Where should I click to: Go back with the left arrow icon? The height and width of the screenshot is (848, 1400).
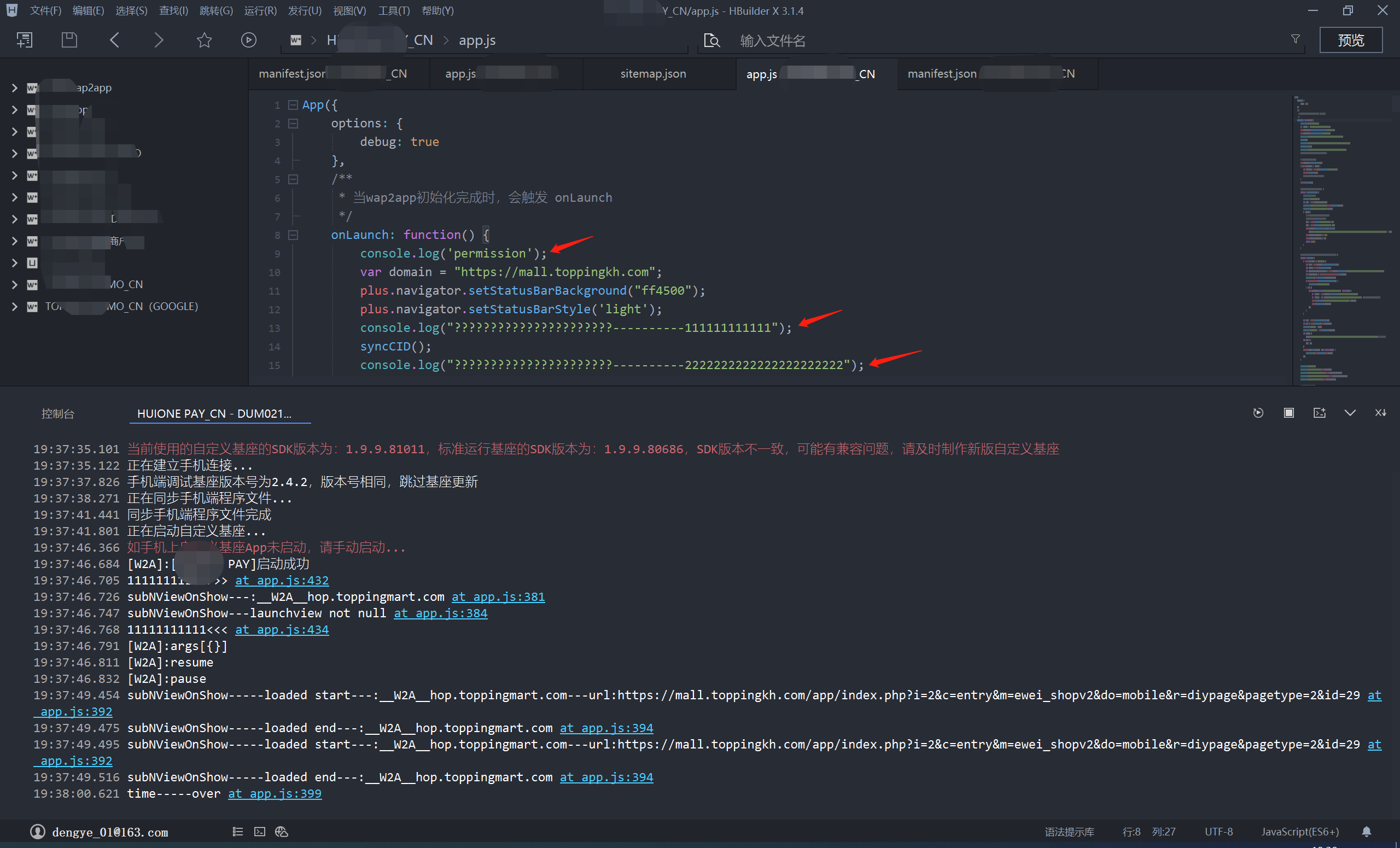click(x=114, y=40)
